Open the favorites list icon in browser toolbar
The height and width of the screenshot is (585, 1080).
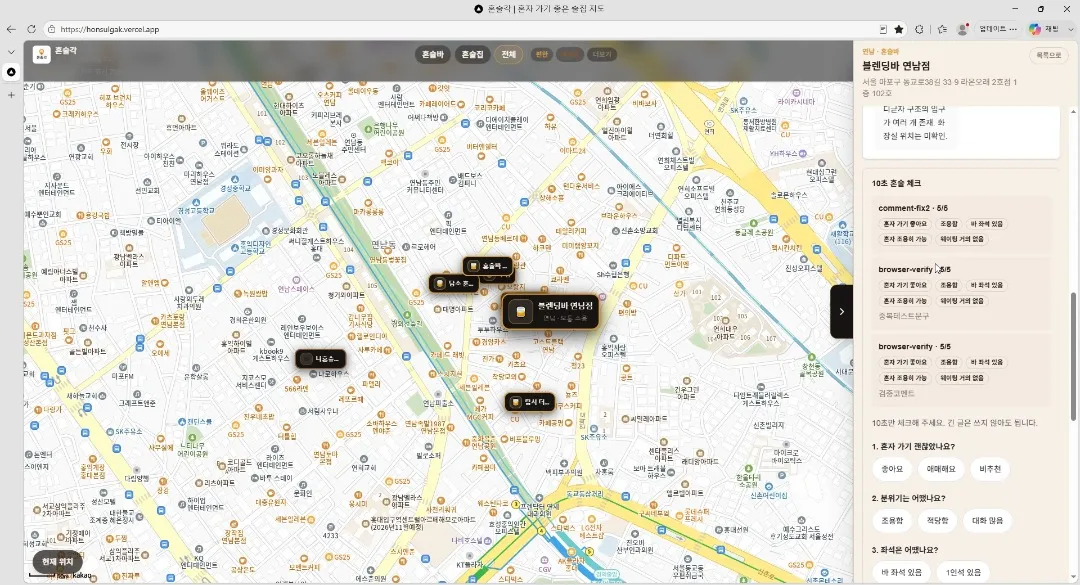tap(942, 29)
